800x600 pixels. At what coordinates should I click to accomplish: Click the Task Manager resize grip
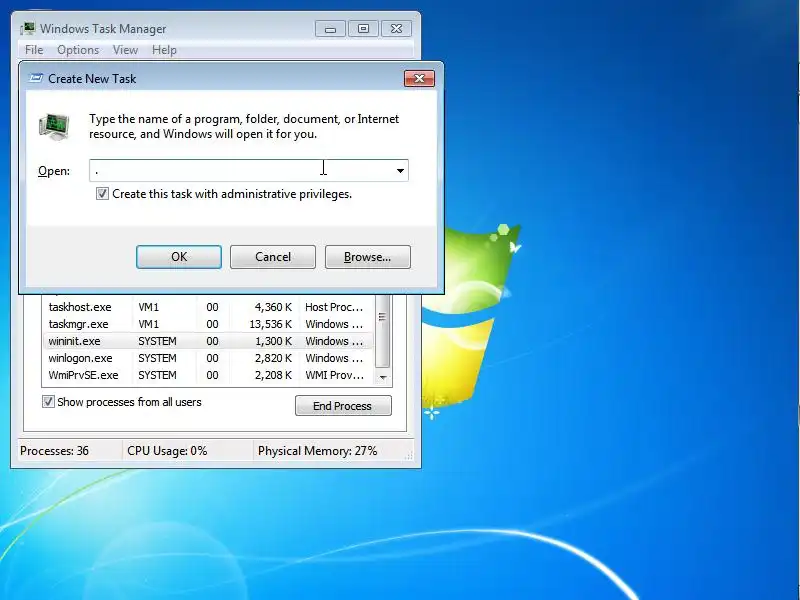coord(409,456)
